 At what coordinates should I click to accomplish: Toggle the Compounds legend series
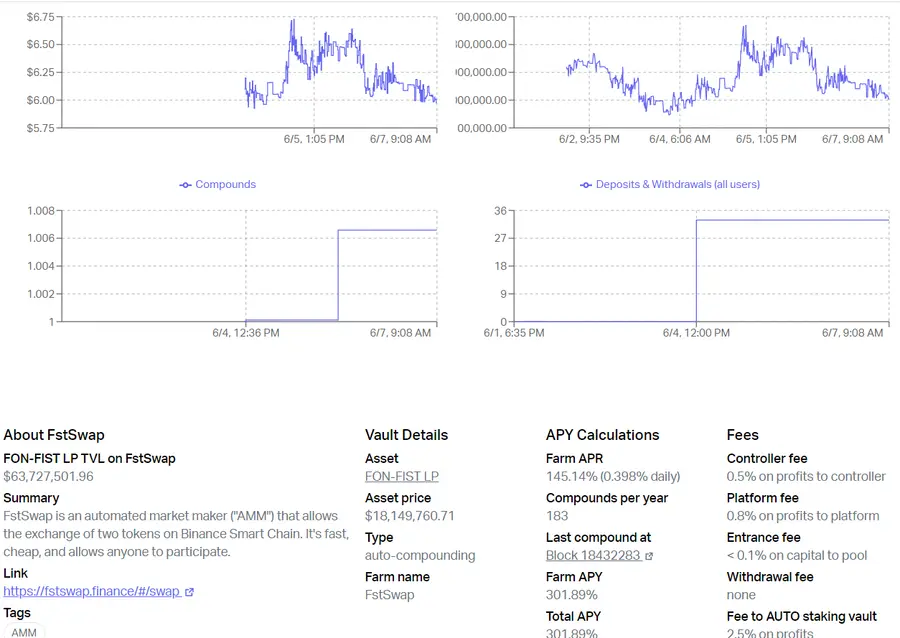[x=218, y=184]
